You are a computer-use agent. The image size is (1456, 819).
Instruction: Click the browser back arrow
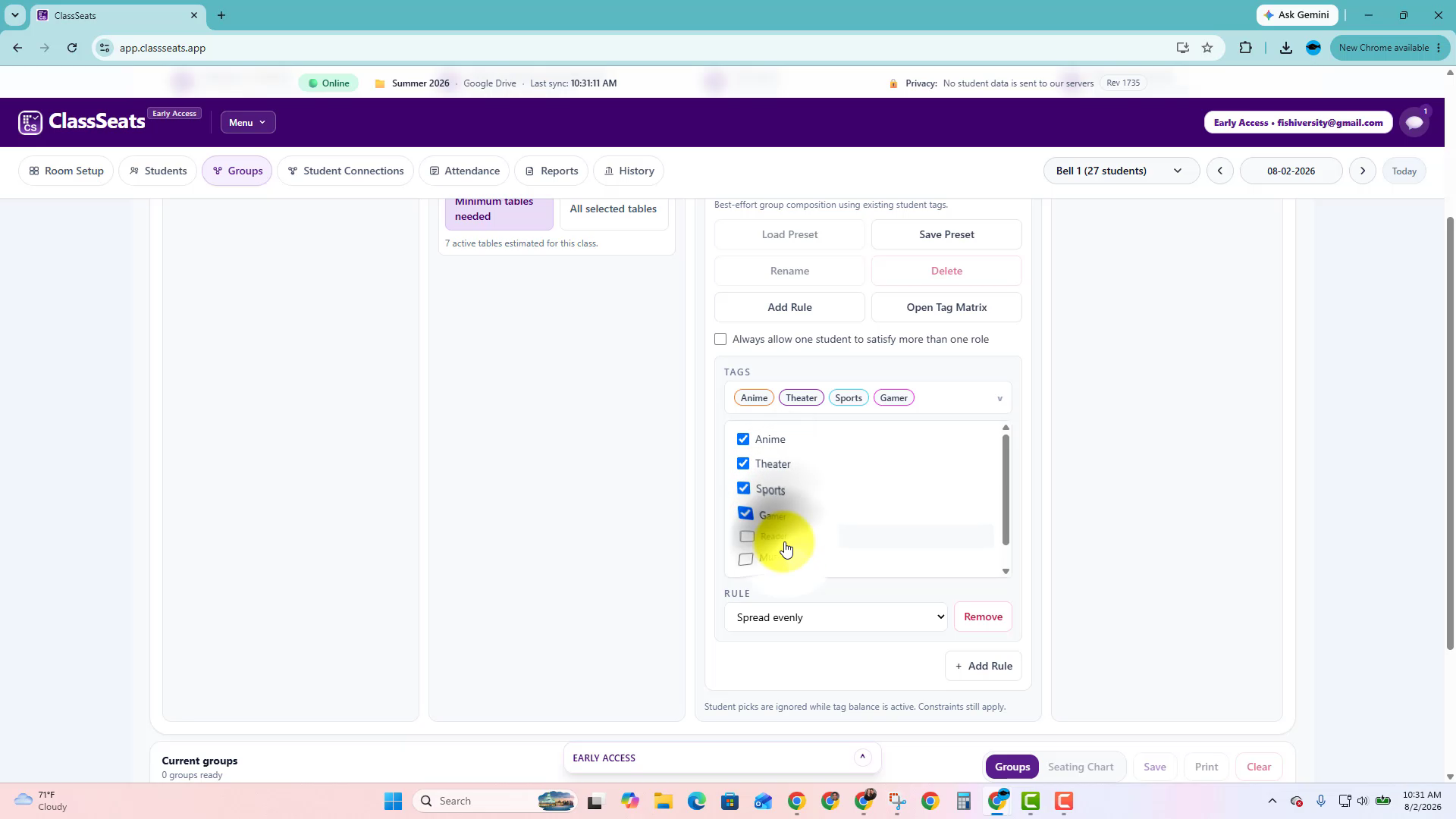click(x=17, y=48)
